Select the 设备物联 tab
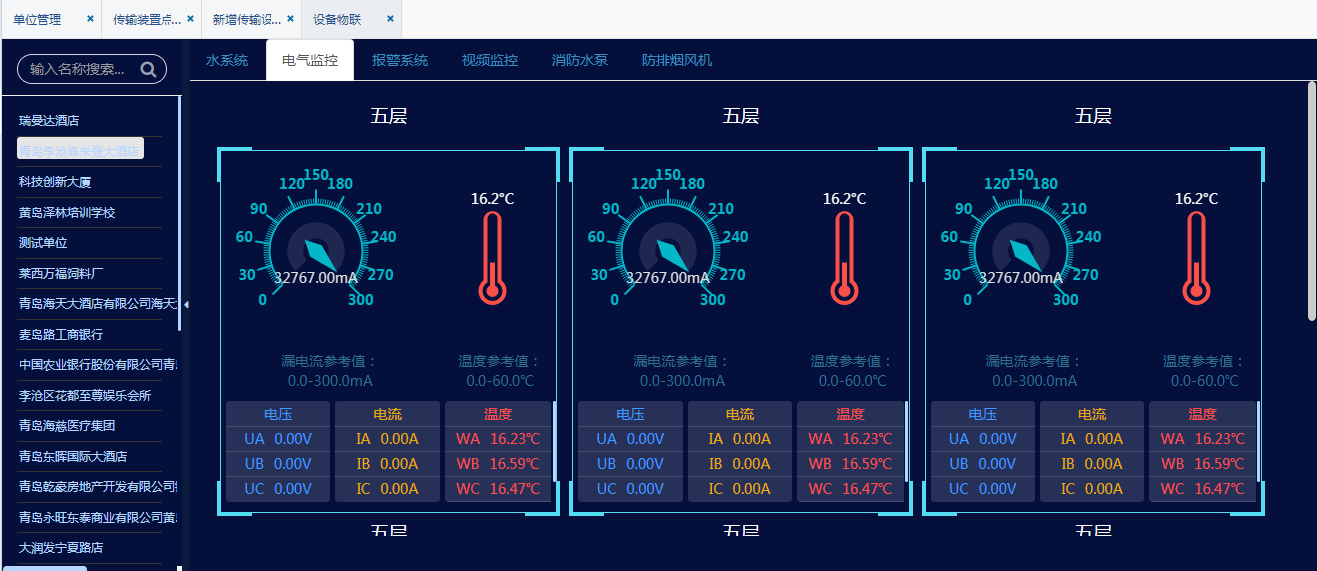The image size is (1317, 571). (x=337, y=19)
